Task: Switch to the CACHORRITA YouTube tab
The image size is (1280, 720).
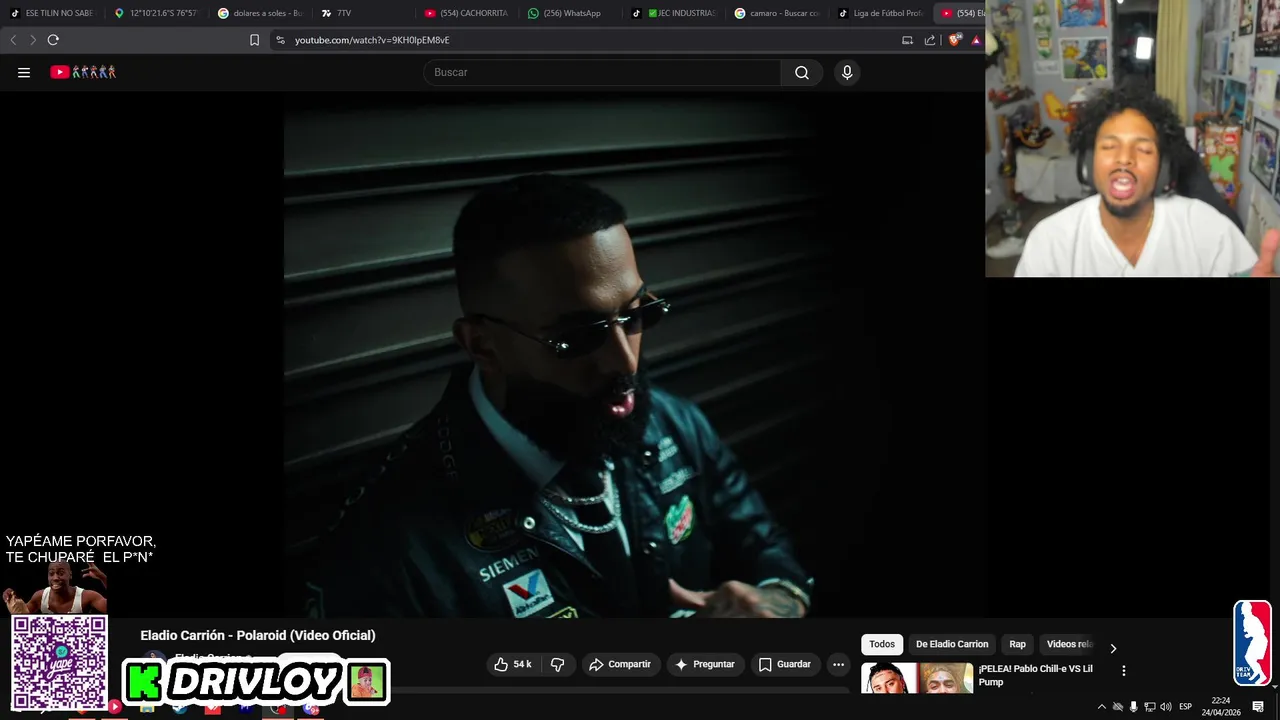Action: point(466,13)
